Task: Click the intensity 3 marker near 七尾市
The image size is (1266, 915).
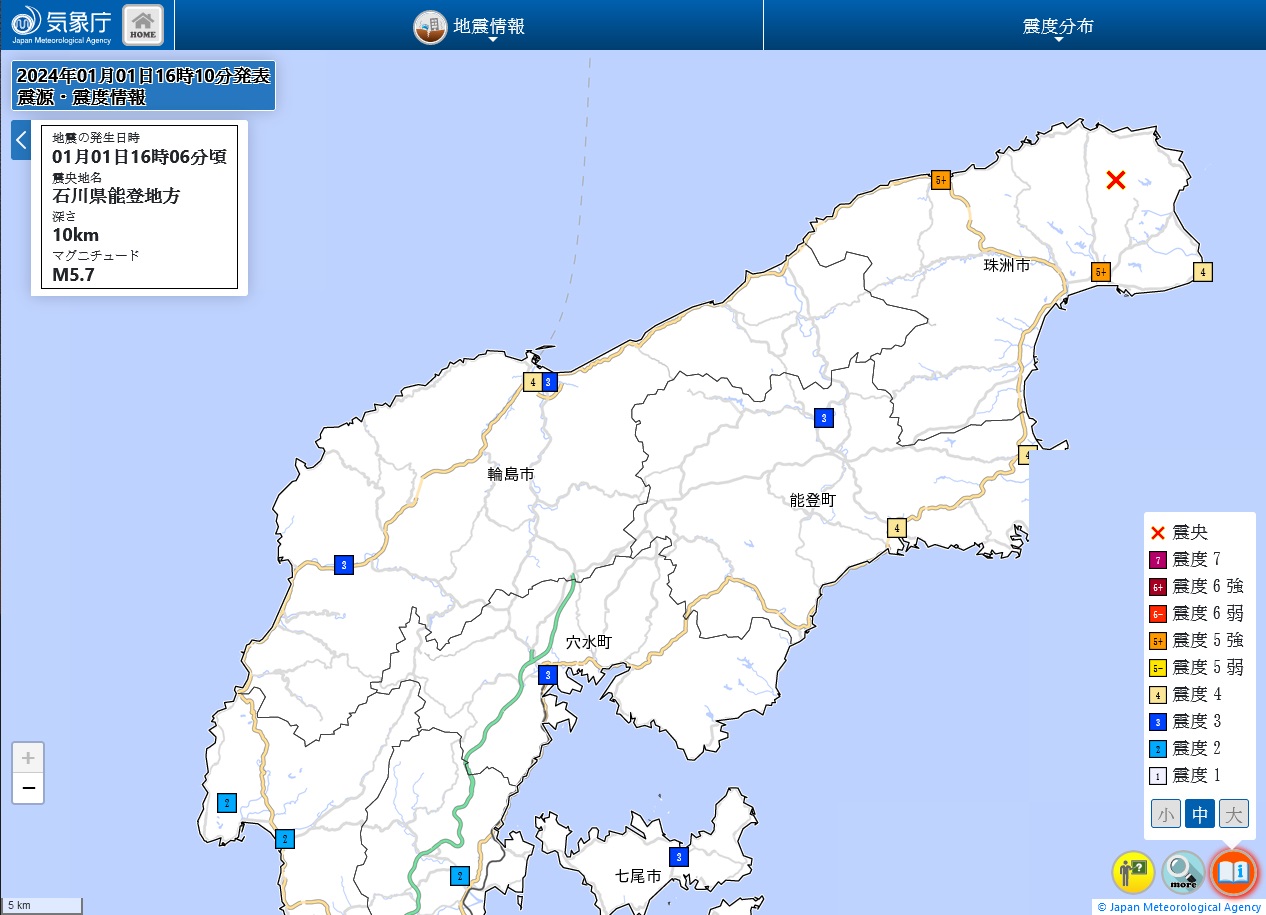Action: [x=679, y=857]
